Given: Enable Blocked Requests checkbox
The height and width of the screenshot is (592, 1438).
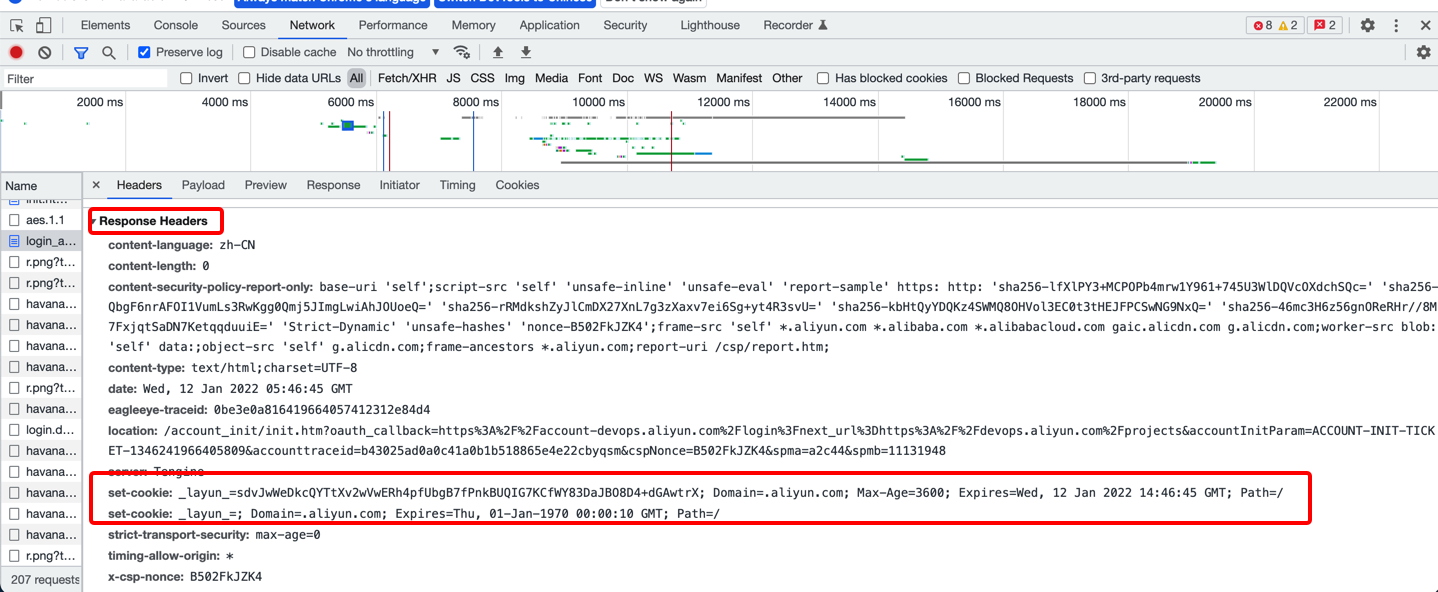Looking at the screenshot, I should click(964, 78).
